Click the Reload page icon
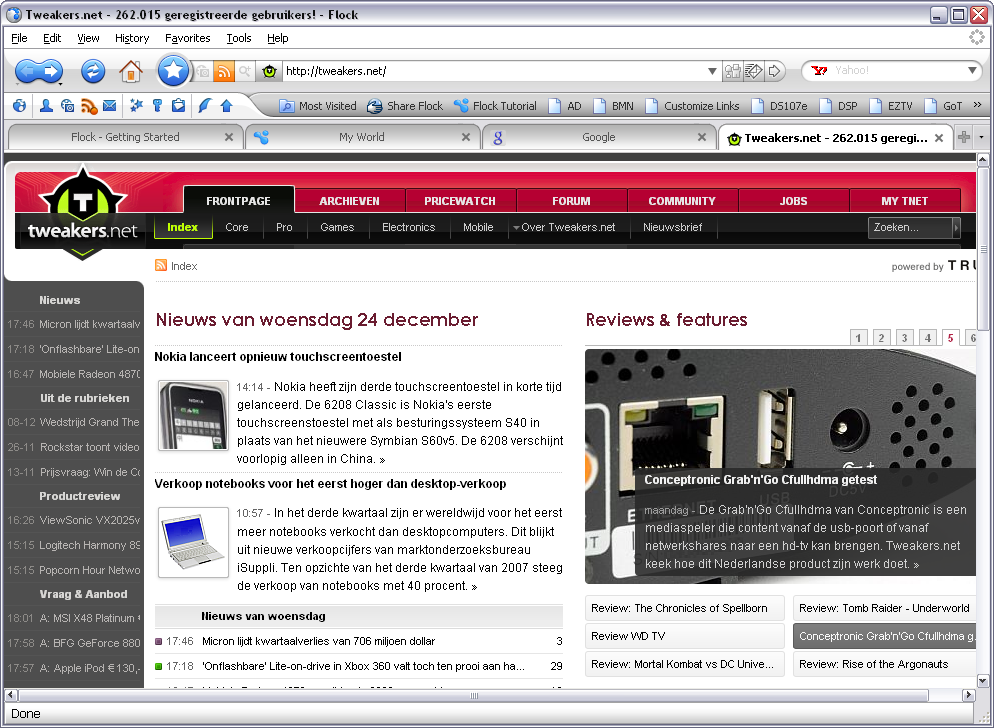Screen dimensions: 994x728 pos(93,70)
